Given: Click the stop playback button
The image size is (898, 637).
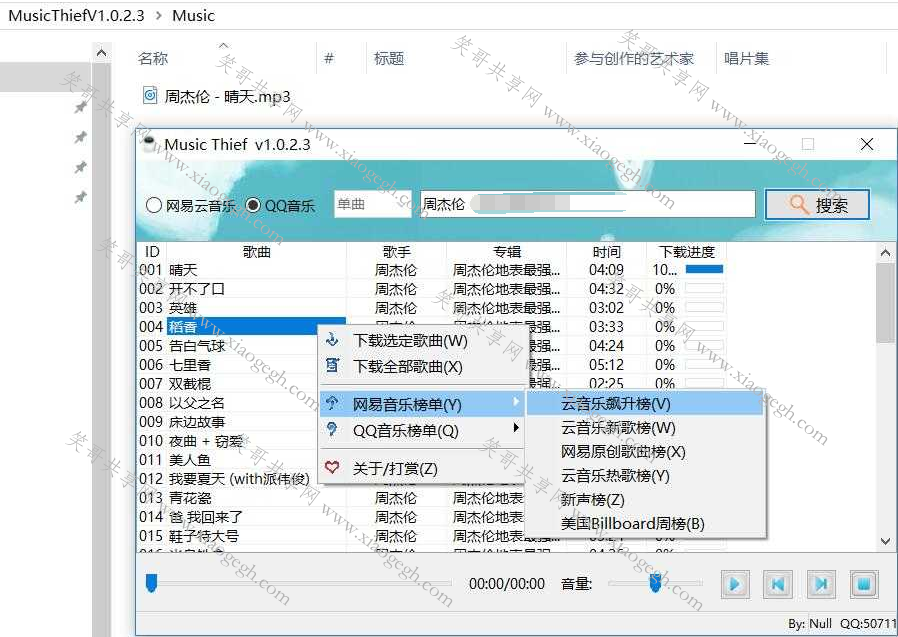Looking at the screenshot, I should 864,584.
